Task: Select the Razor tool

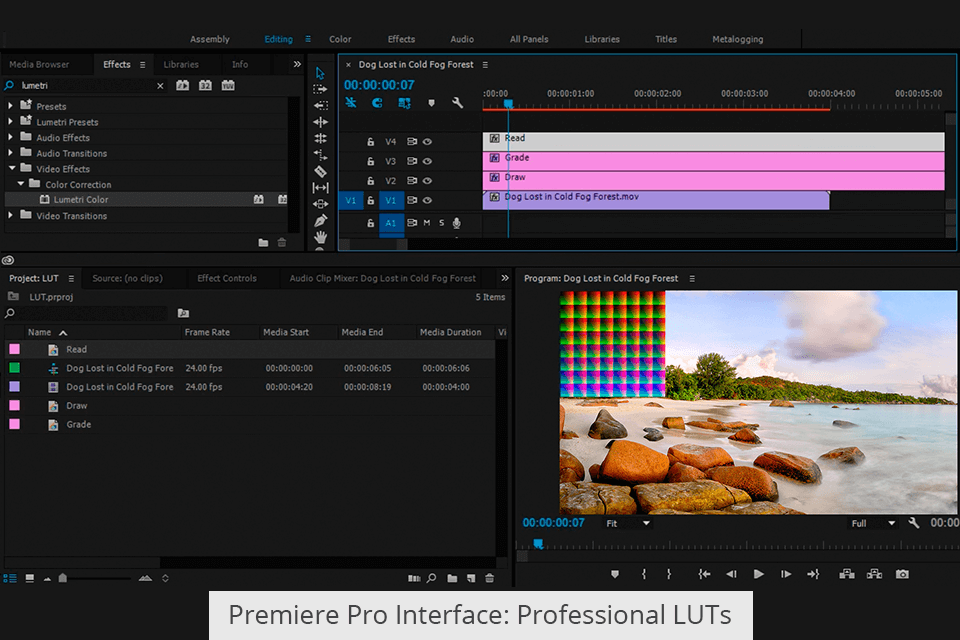Action: tap(320, 171)
